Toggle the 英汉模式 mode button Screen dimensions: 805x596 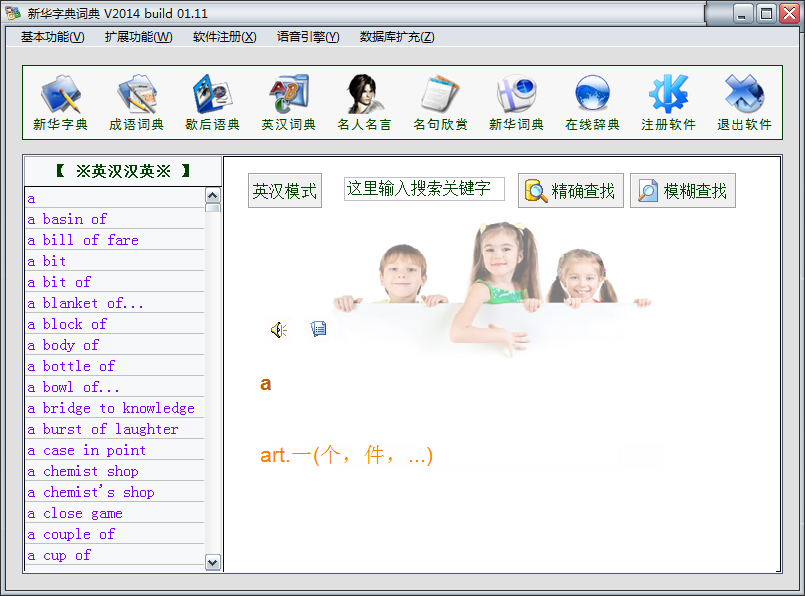point(285,190)
